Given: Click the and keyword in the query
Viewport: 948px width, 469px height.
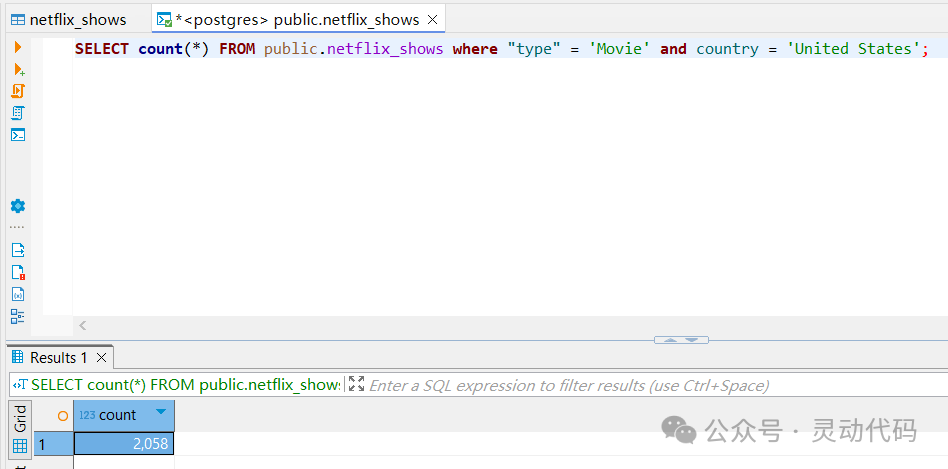Looking at the screenshot, I should (674, 49).
